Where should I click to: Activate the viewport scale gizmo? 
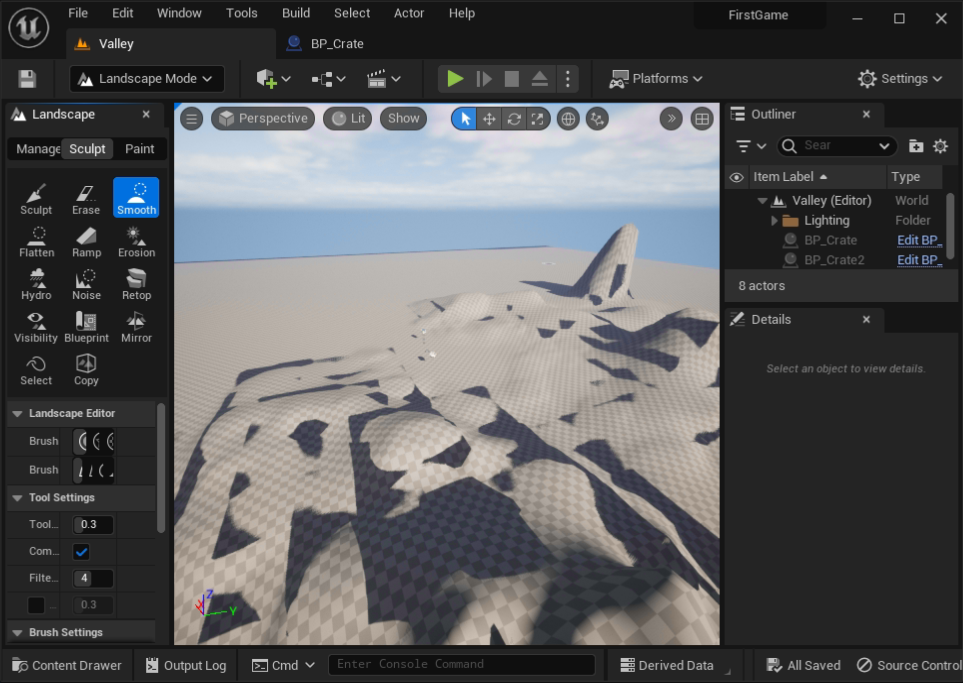tap(537, 119)
